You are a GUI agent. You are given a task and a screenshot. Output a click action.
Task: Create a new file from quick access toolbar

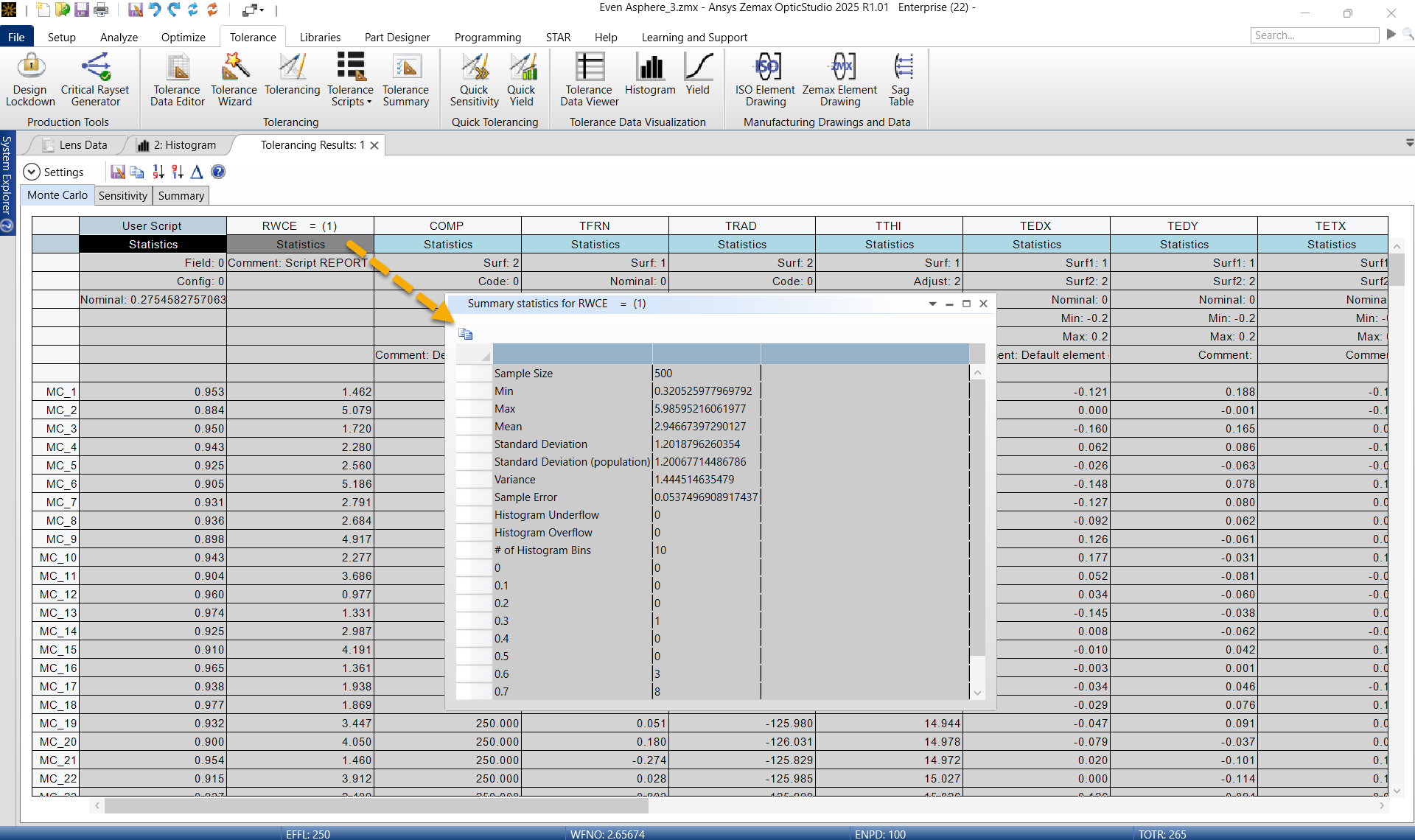click(x=44, y=10)
